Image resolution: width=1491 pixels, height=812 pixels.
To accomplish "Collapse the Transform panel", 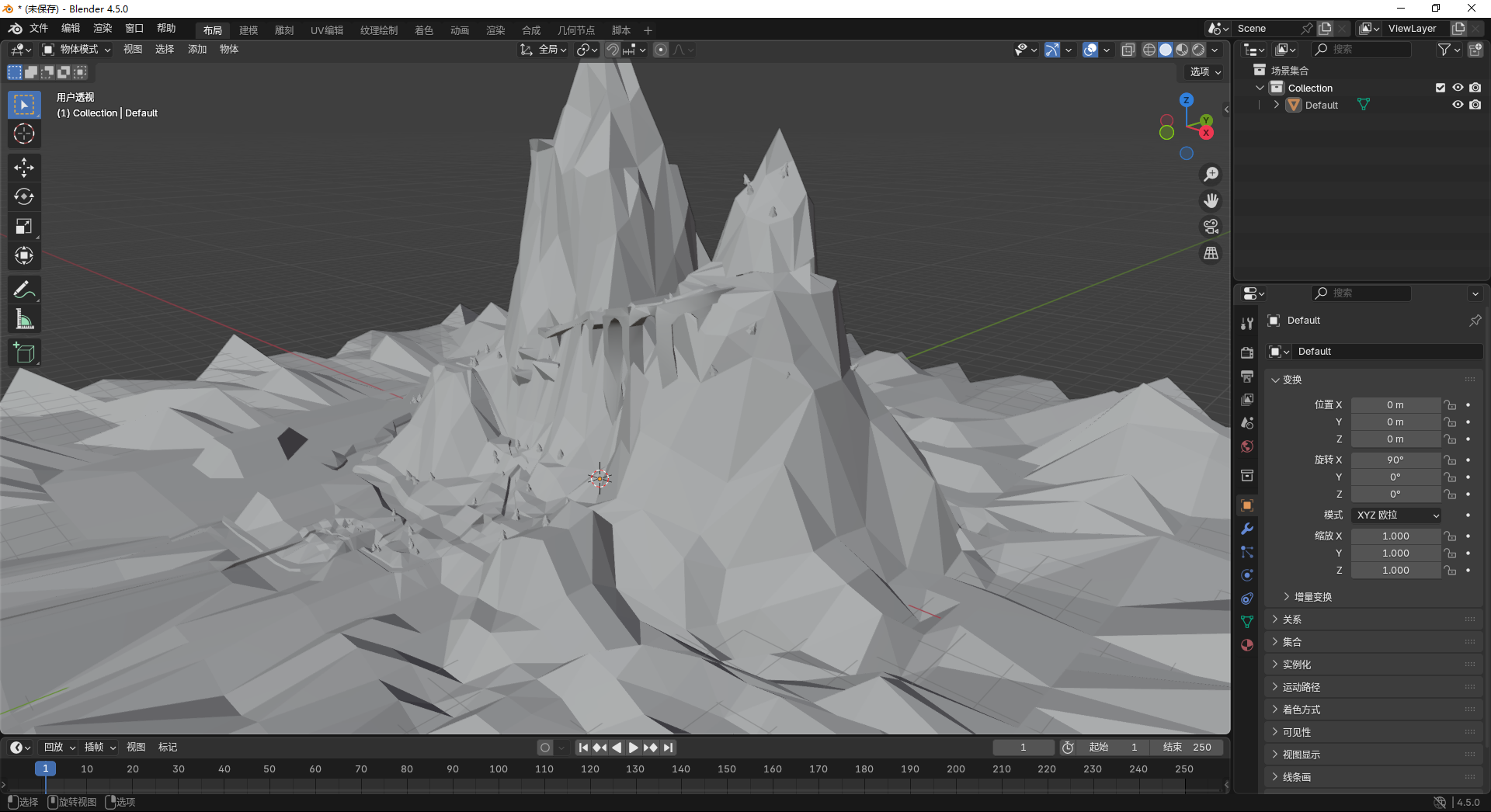I will [x=1291, y=380].
